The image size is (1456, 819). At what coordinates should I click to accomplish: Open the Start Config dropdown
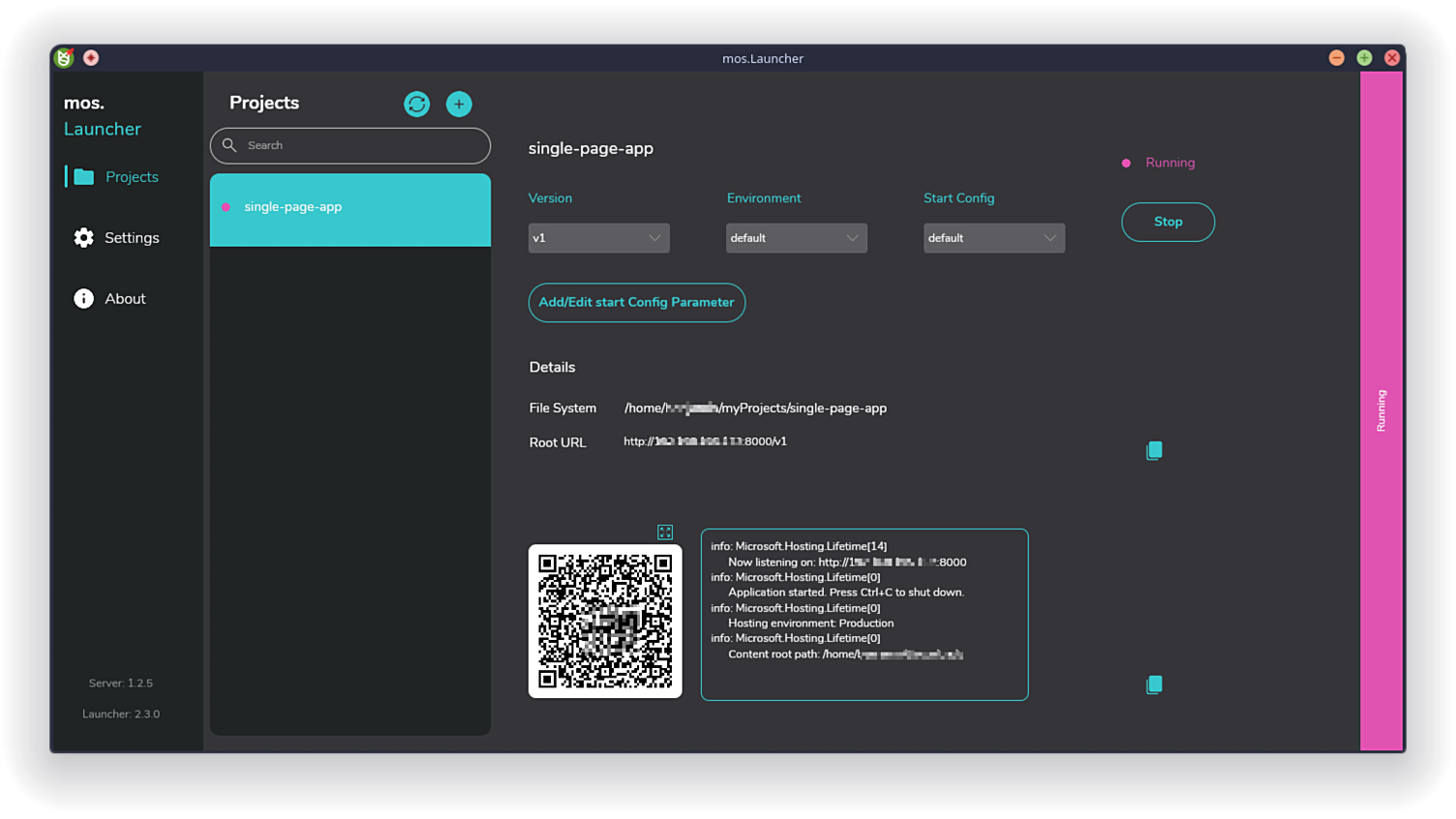pos(993,237)
